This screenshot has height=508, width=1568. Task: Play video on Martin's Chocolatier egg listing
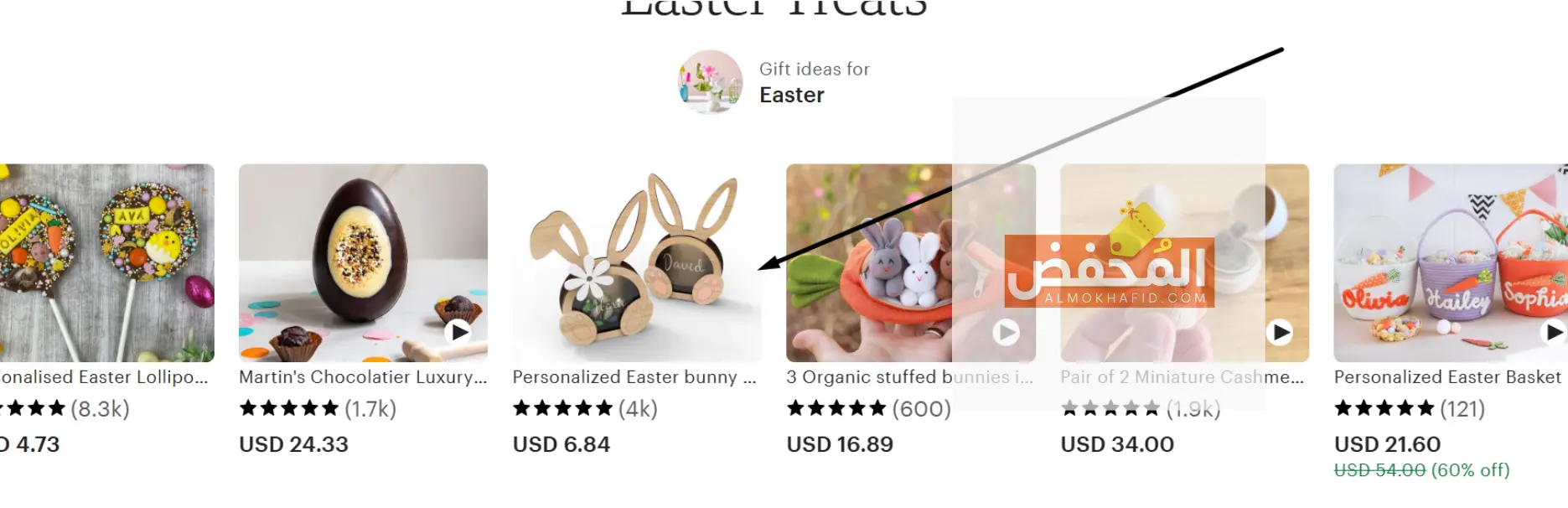click(458, 332)
